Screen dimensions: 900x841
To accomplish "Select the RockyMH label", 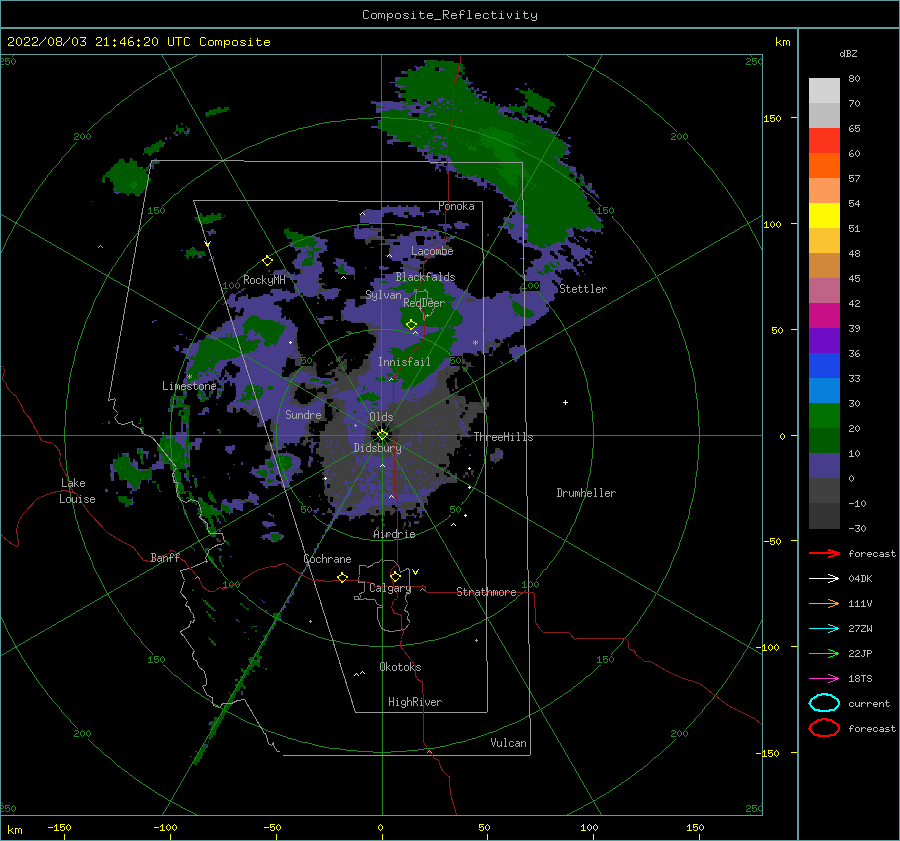I will pyautogui.click(x=264, y=280).
